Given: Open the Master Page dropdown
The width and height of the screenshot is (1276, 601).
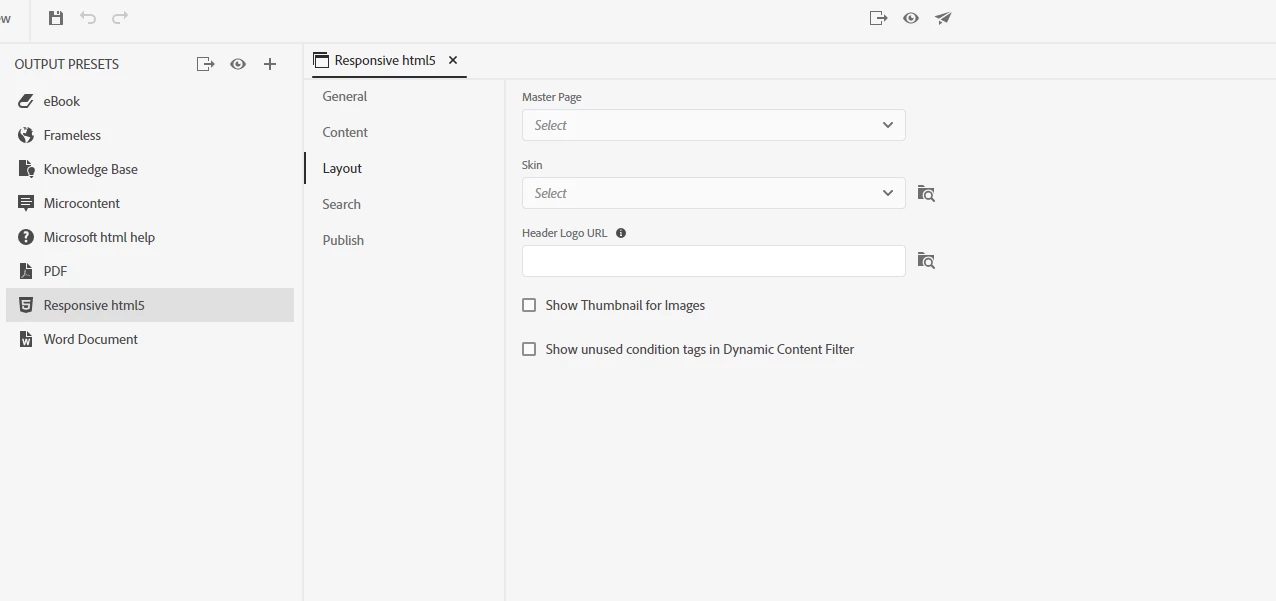Looking at the screenshot, I should point(713,125).
